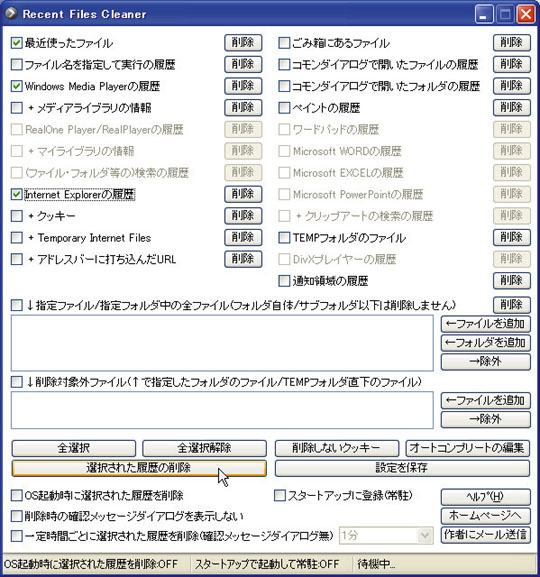Screen dimensions: 540x577
Task: Toggle the Internet Explorerの履歴 checkbox
Action: click(17, 194)
